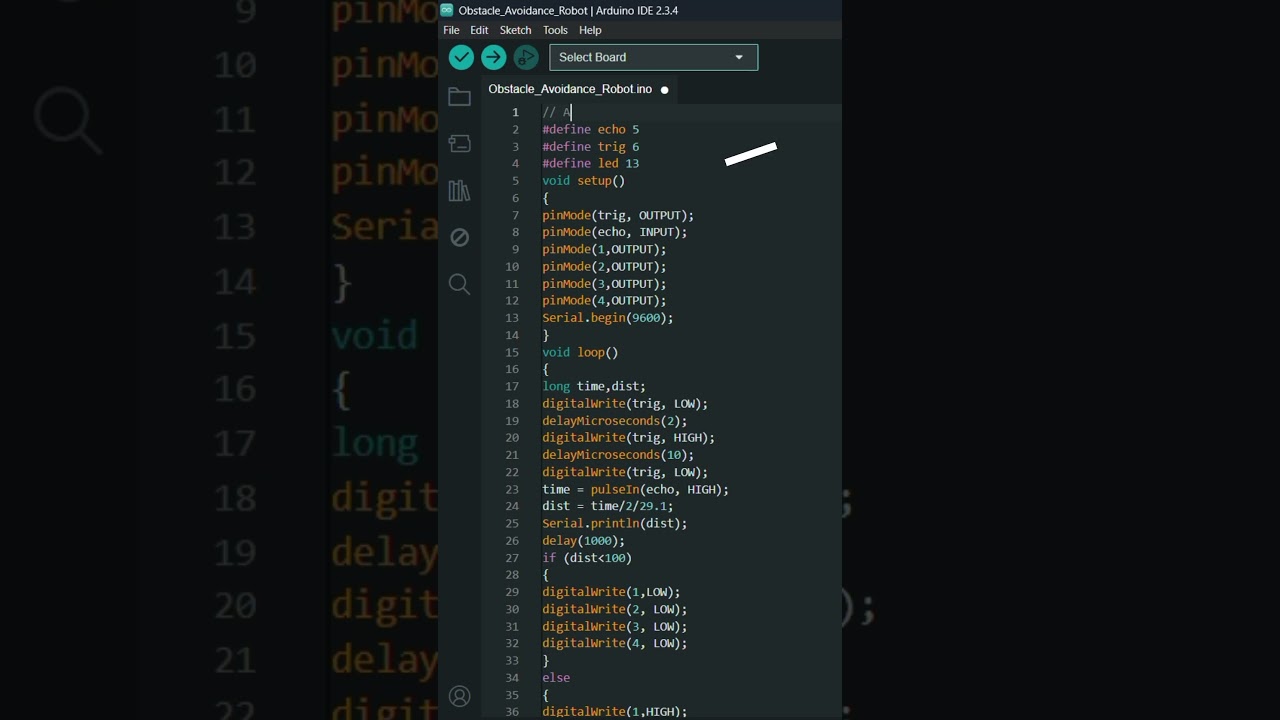Click the Verify checkmark button
1280x720 pixels.
pos(461,57)
